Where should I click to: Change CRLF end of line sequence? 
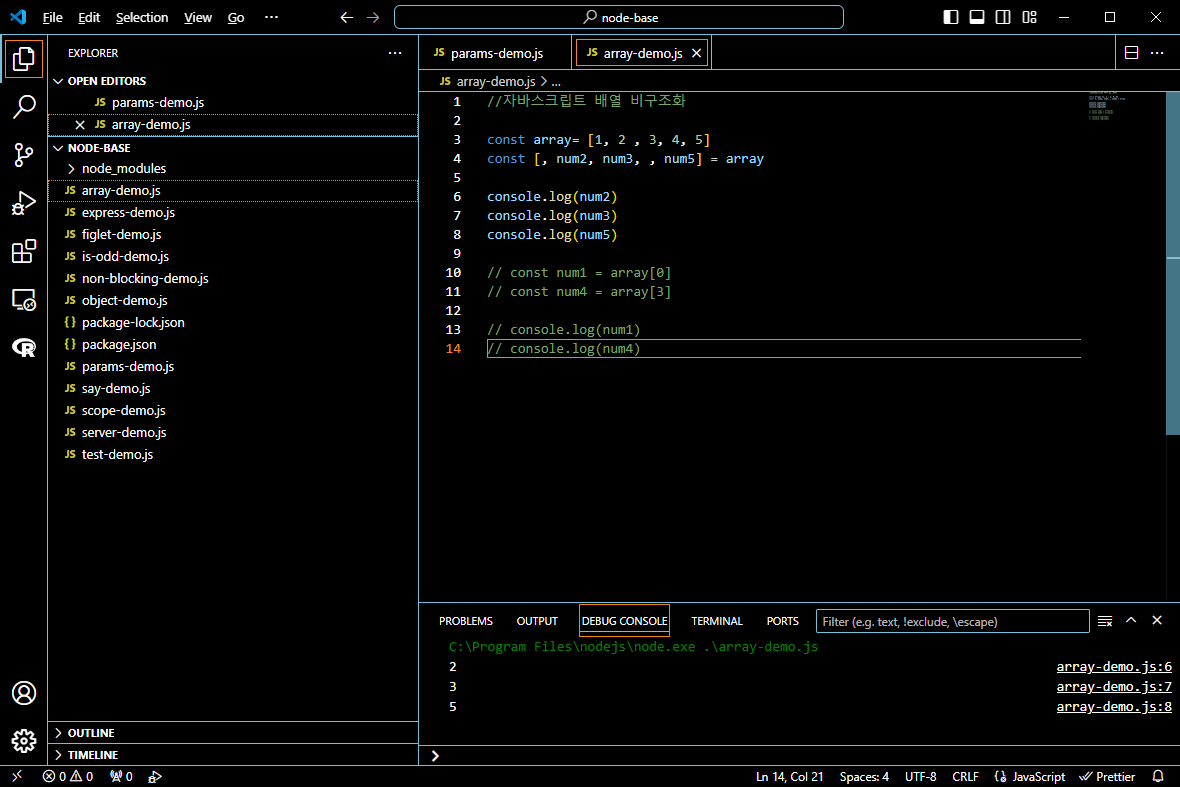[966, 776]
